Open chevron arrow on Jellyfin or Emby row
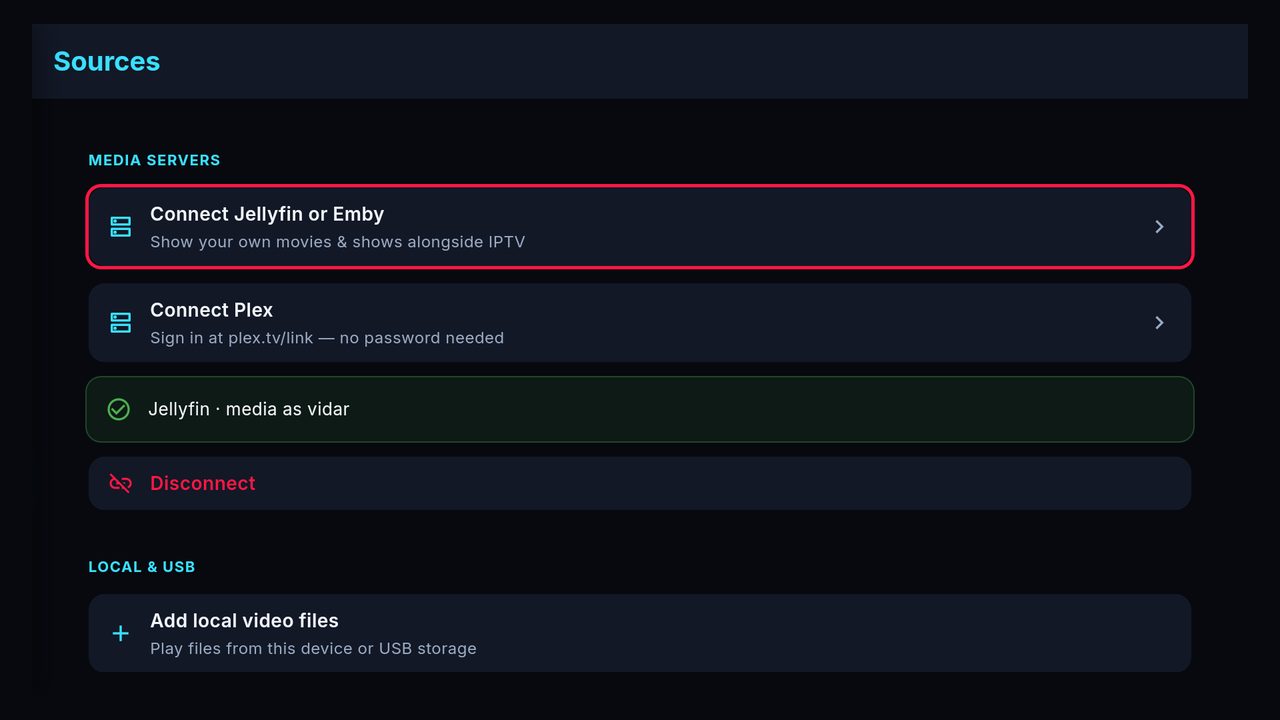Image resolution: width=1280 pixels, height=720 pixels. tap(1159, 227)
